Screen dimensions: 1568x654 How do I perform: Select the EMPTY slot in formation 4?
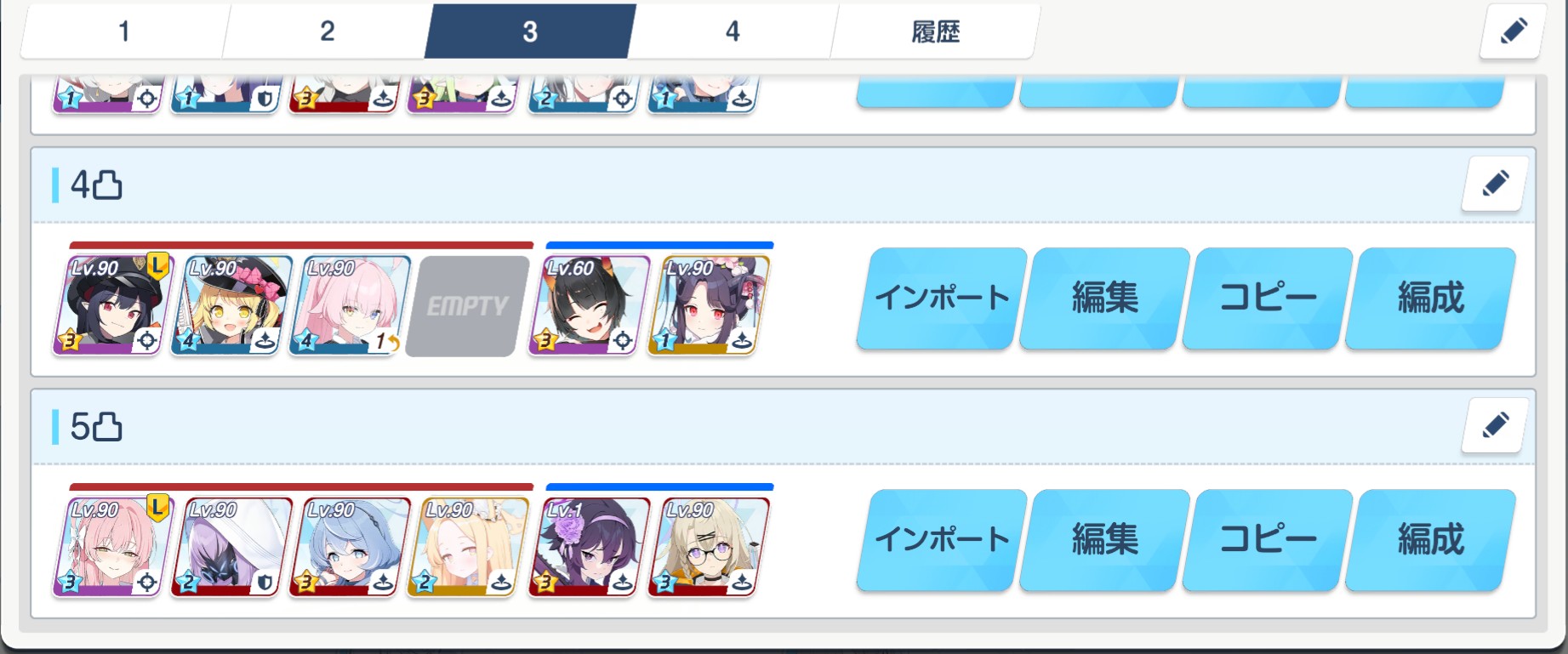click(x=466, y=306)
